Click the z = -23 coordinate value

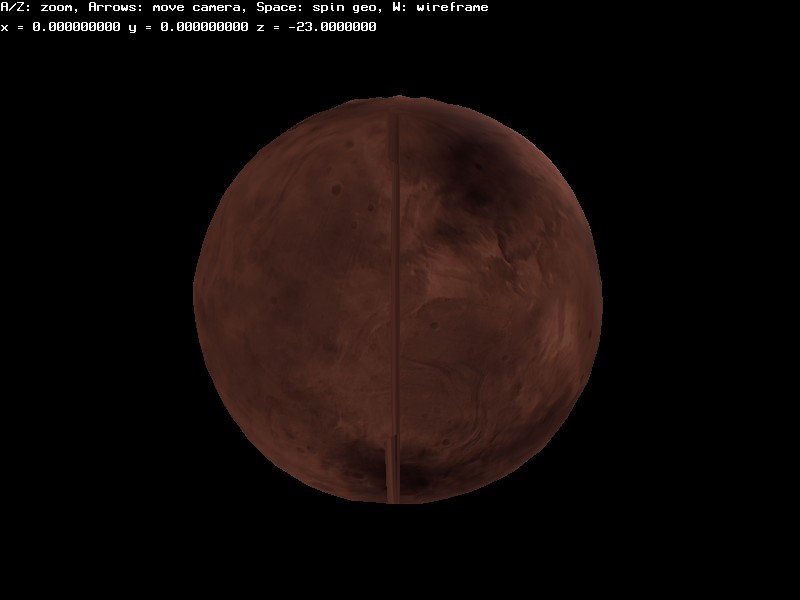point(320,27)
